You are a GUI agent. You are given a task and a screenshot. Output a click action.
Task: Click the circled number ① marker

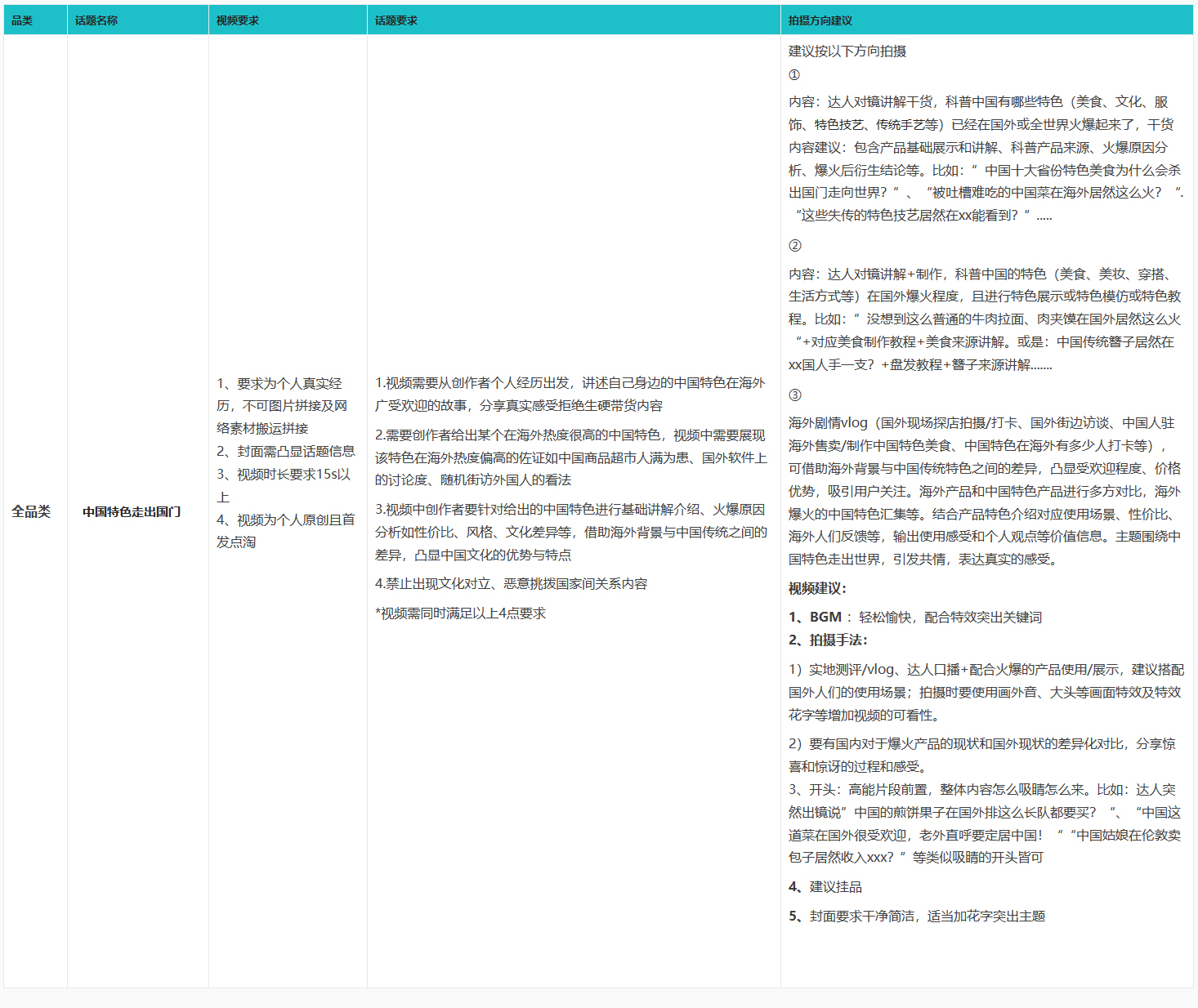click(794, 75)
